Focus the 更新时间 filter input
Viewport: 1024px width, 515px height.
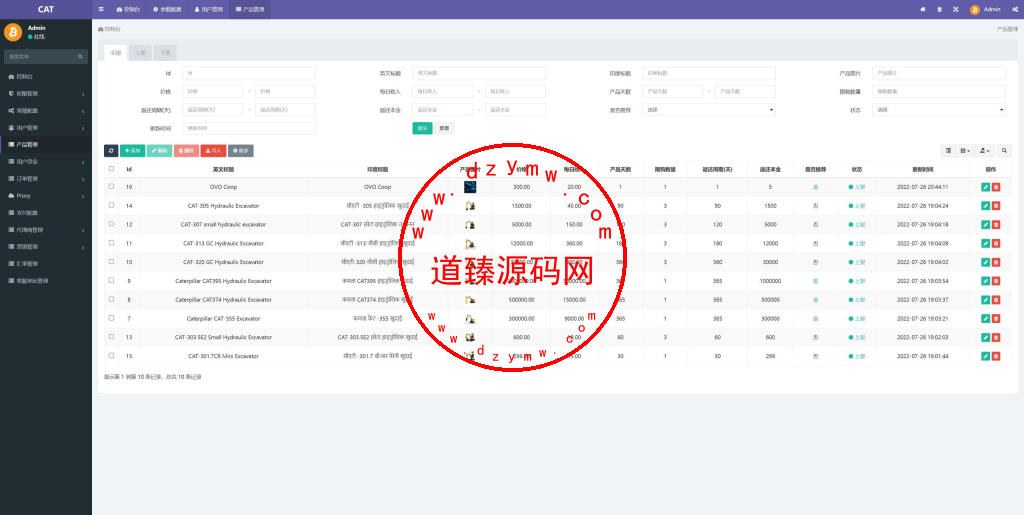point(249,128)
